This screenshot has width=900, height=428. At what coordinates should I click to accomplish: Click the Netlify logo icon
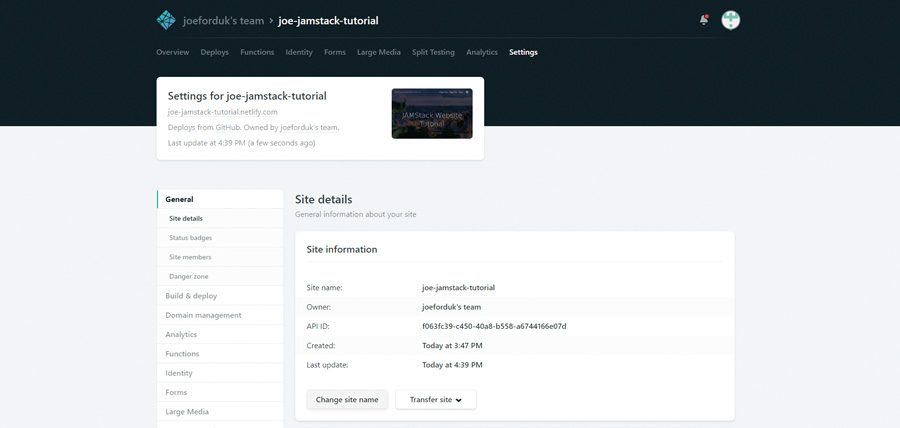pos(166,20)
